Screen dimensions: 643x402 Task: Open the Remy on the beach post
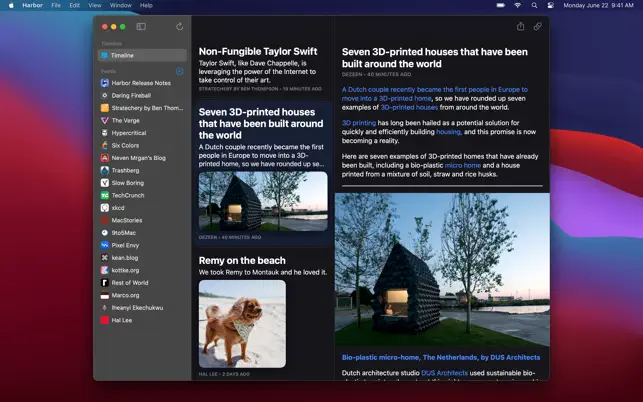tap(242, 260)
